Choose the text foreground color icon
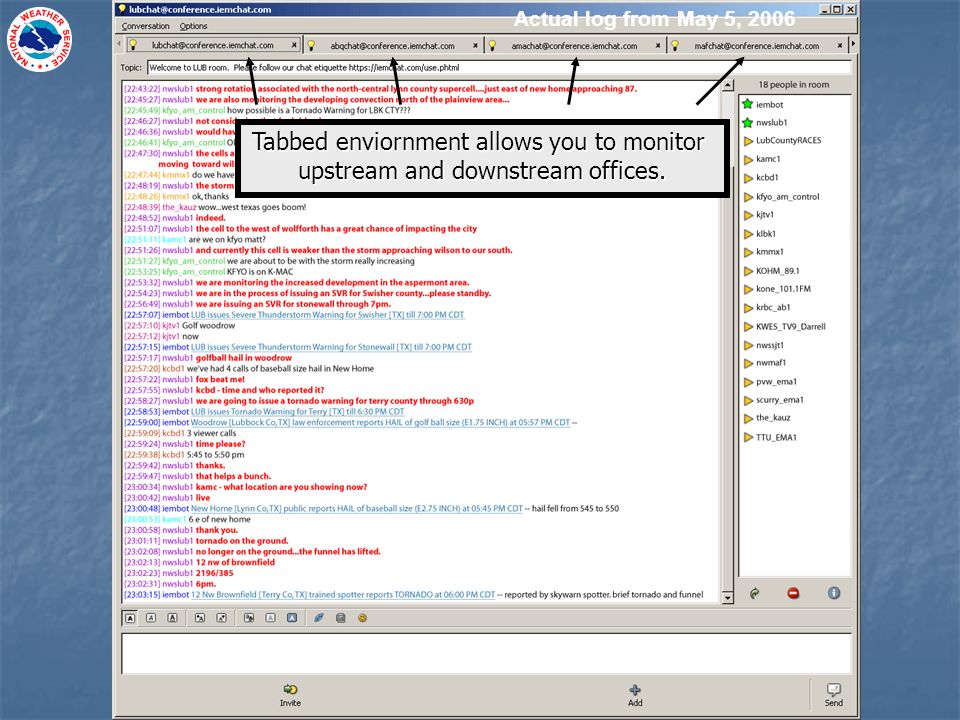The image size is (960, 720). coord(271,618)
